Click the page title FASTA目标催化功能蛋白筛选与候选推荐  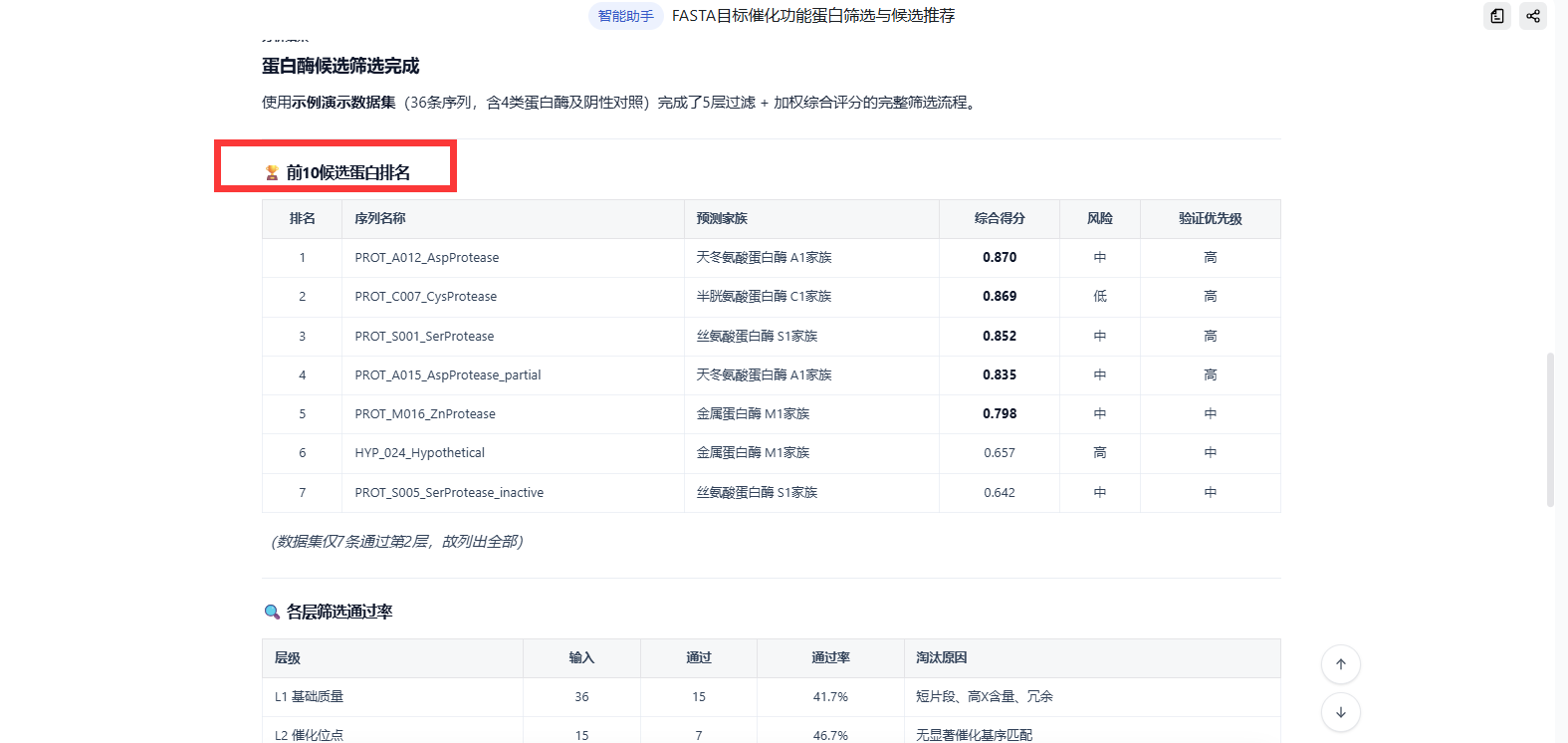pyautogui.click(x=813, y=16)
